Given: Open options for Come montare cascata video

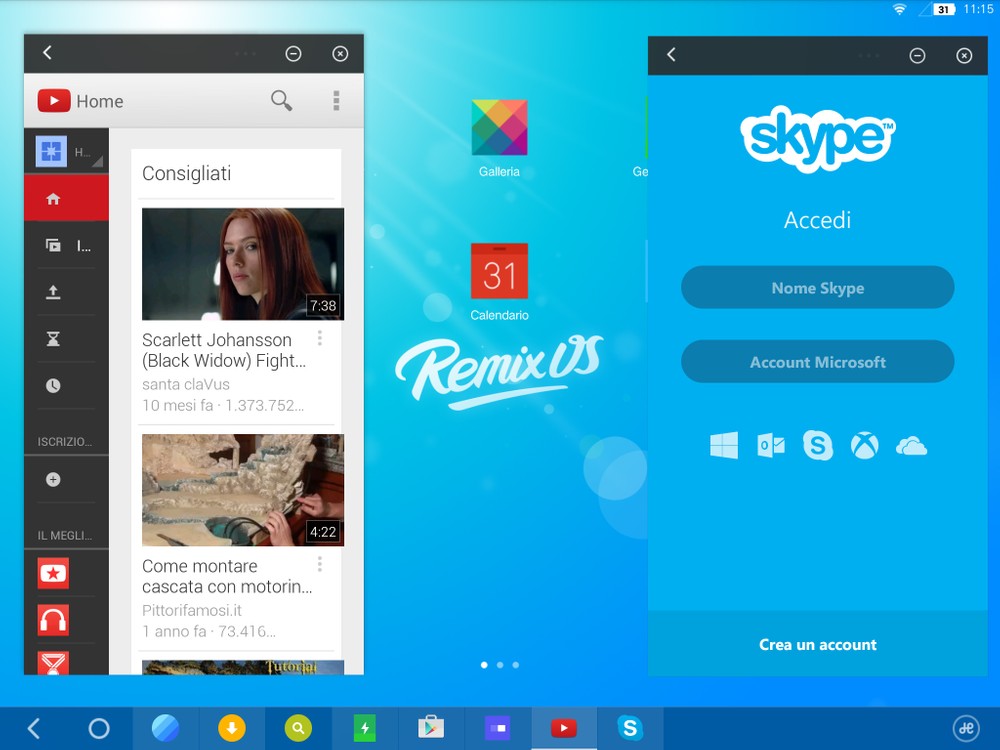Looking at the screenshot, I should coord(320,564).
